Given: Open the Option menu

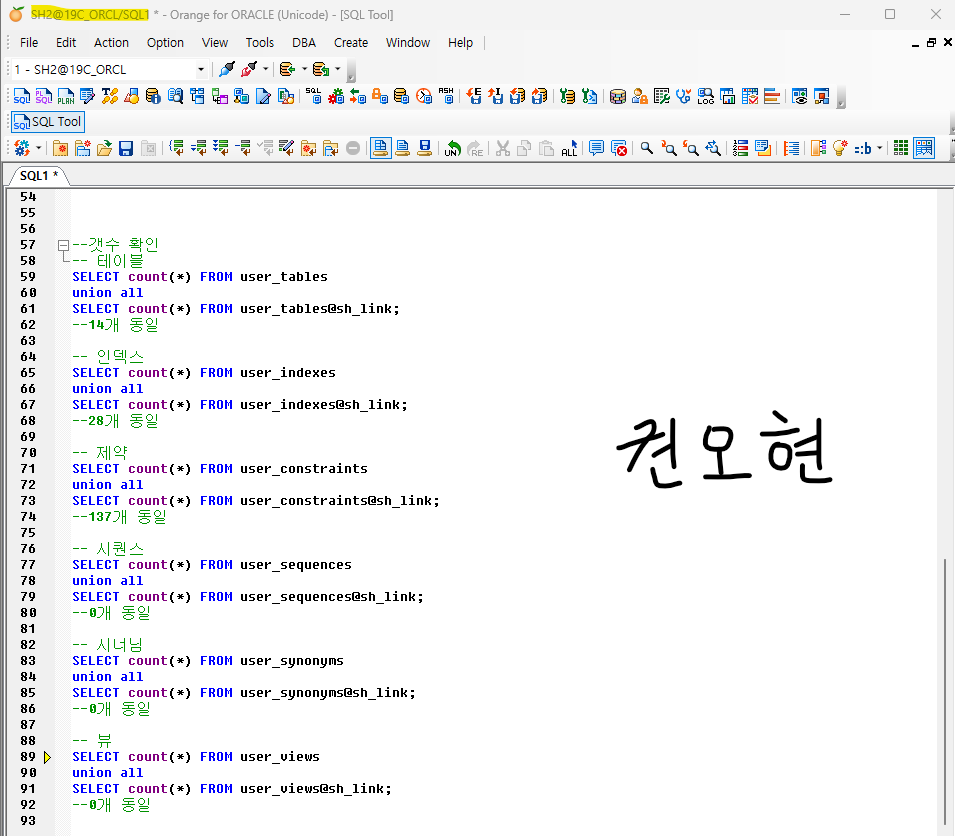Looking at the screenshot, I should pos(165,43).
